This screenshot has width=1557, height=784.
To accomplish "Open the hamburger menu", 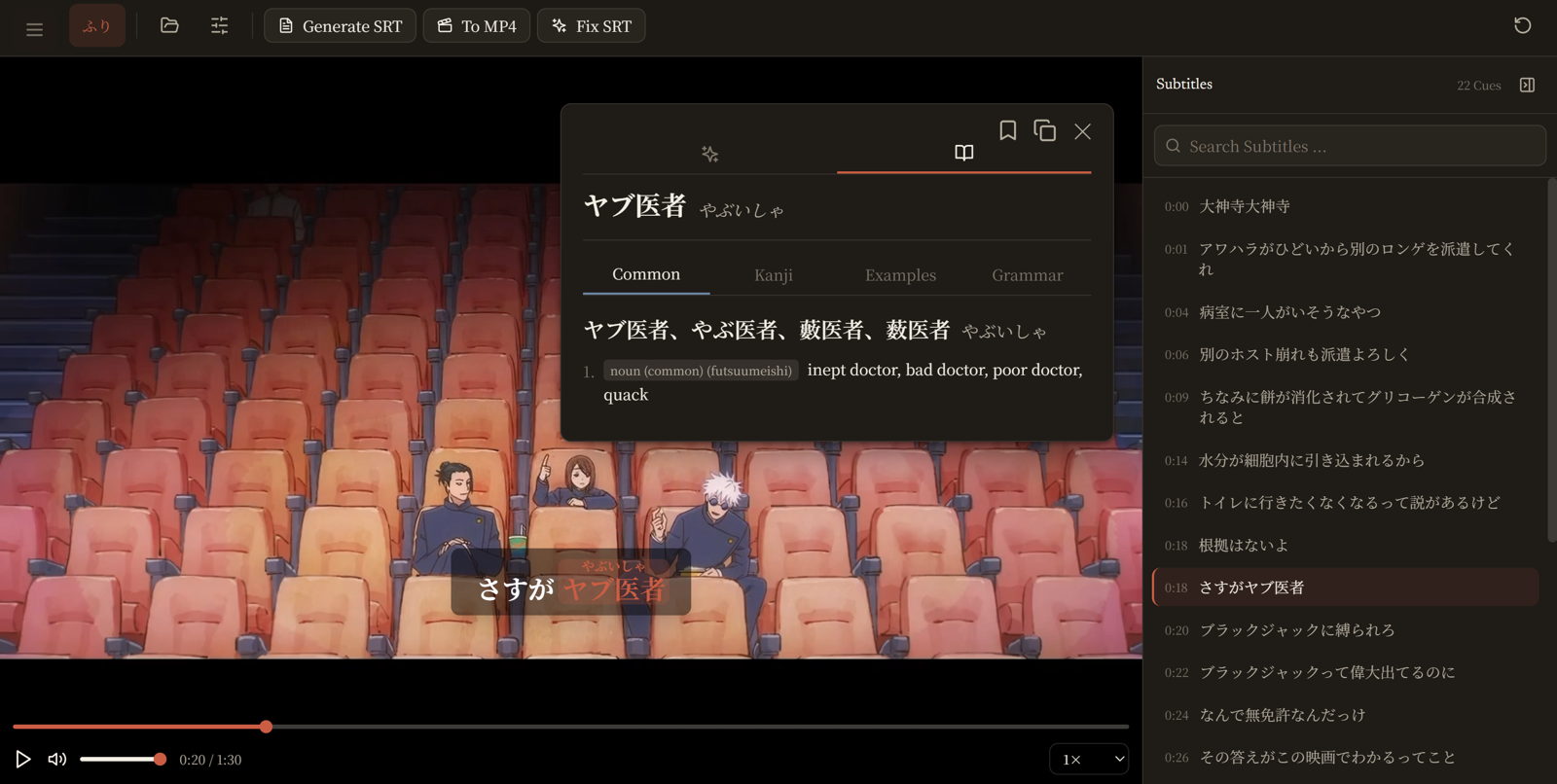I will (35, 27).
